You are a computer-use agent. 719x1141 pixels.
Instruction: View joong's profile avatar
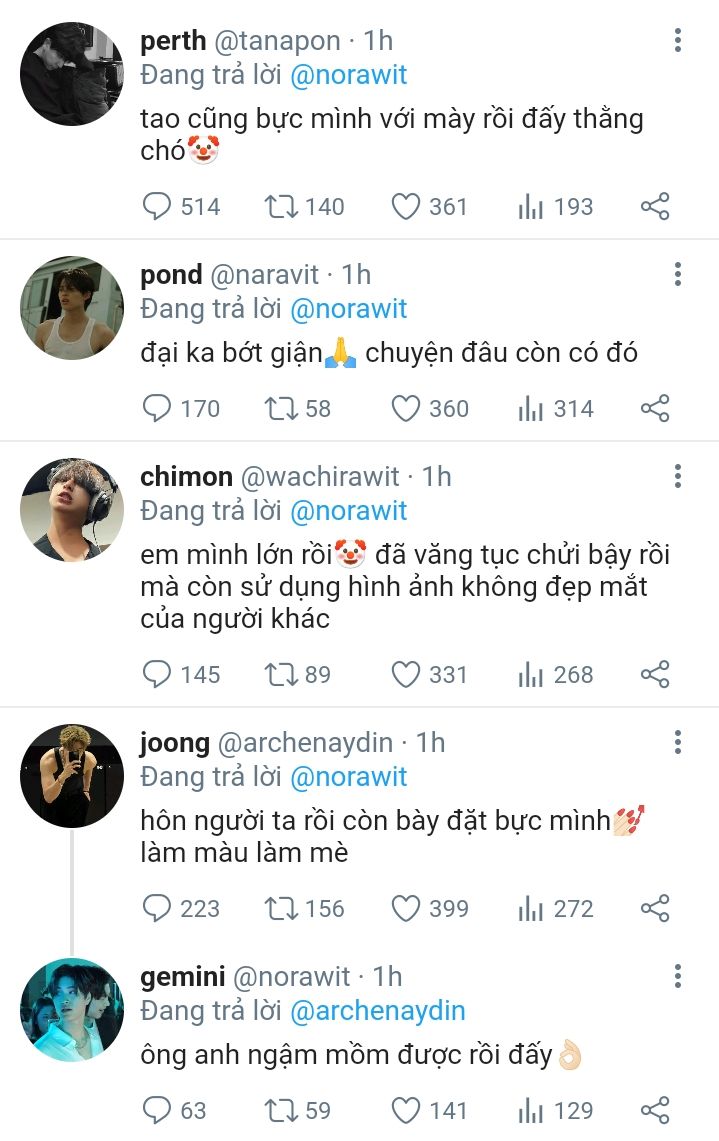coord(71,776)
